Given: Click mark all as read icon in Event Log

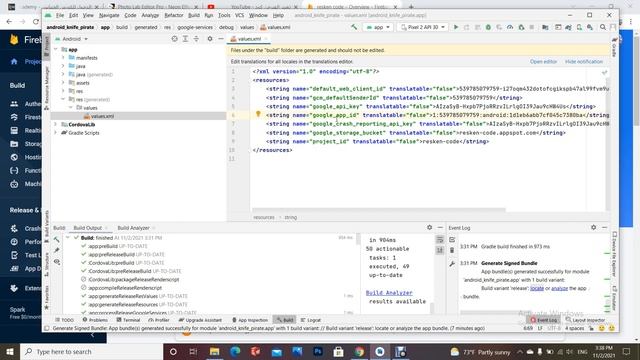Looking at the screenshot, I should tap(452, 240).
